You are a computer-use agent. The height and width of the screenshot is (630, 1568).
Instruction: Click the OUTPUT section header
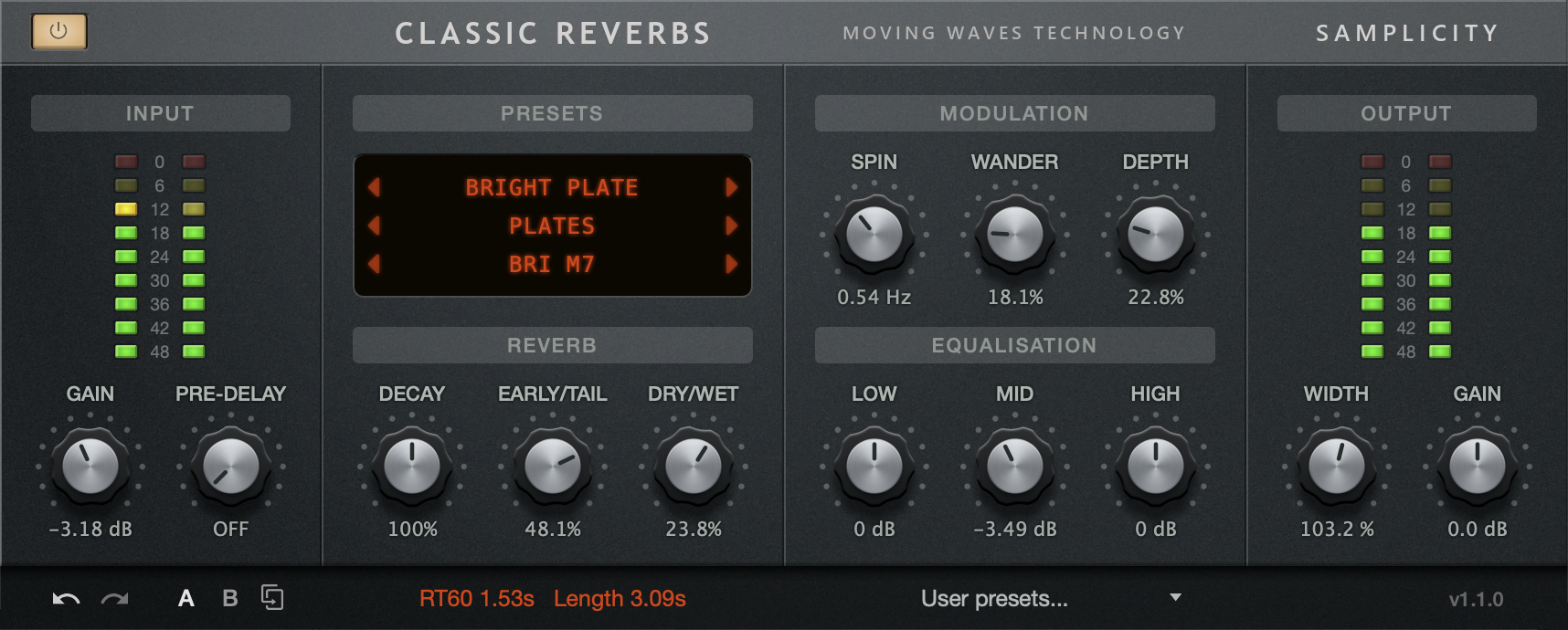[1407, 113]
